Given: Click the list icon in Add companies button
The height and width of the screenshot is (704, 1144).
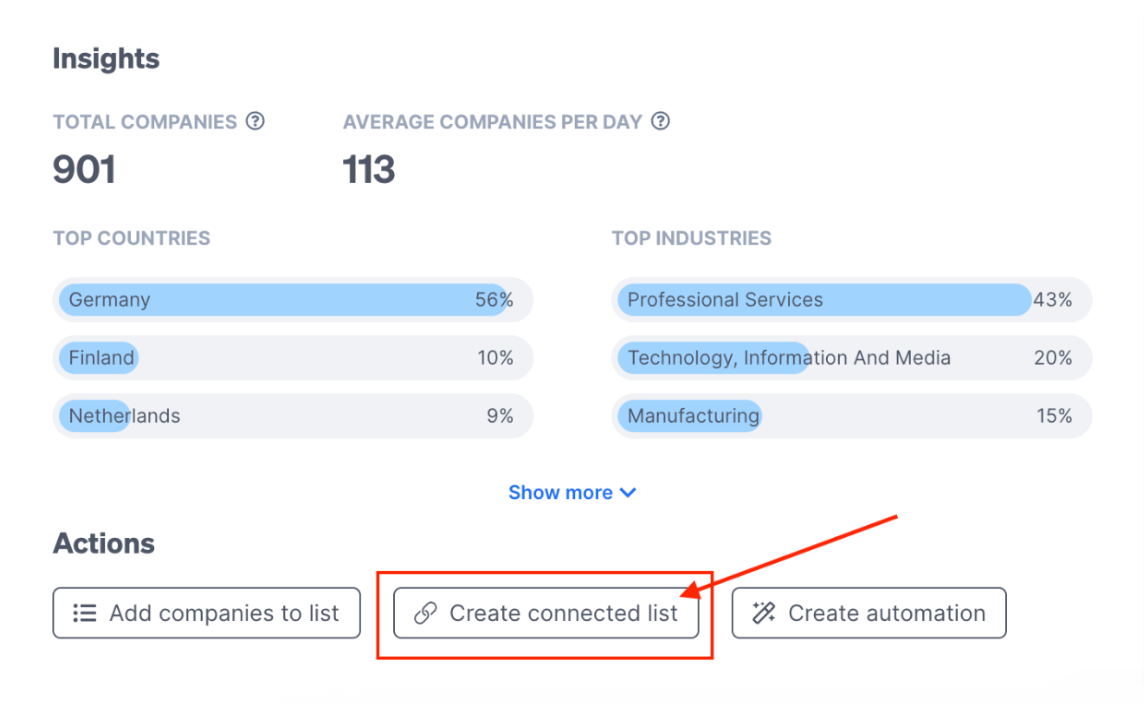Looking at the screenshot, I should click(x=85, y=613).
